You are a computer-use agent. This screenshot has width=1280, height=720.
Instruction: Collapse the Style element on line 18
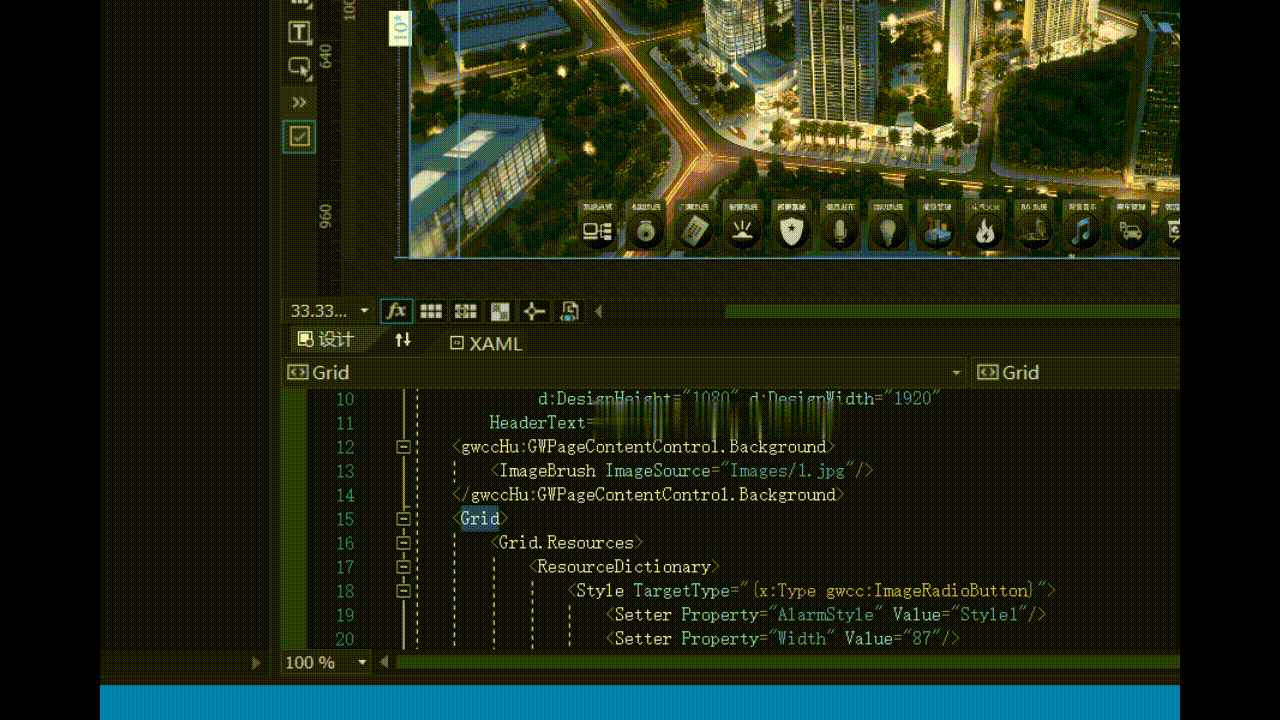pos(403,591)
